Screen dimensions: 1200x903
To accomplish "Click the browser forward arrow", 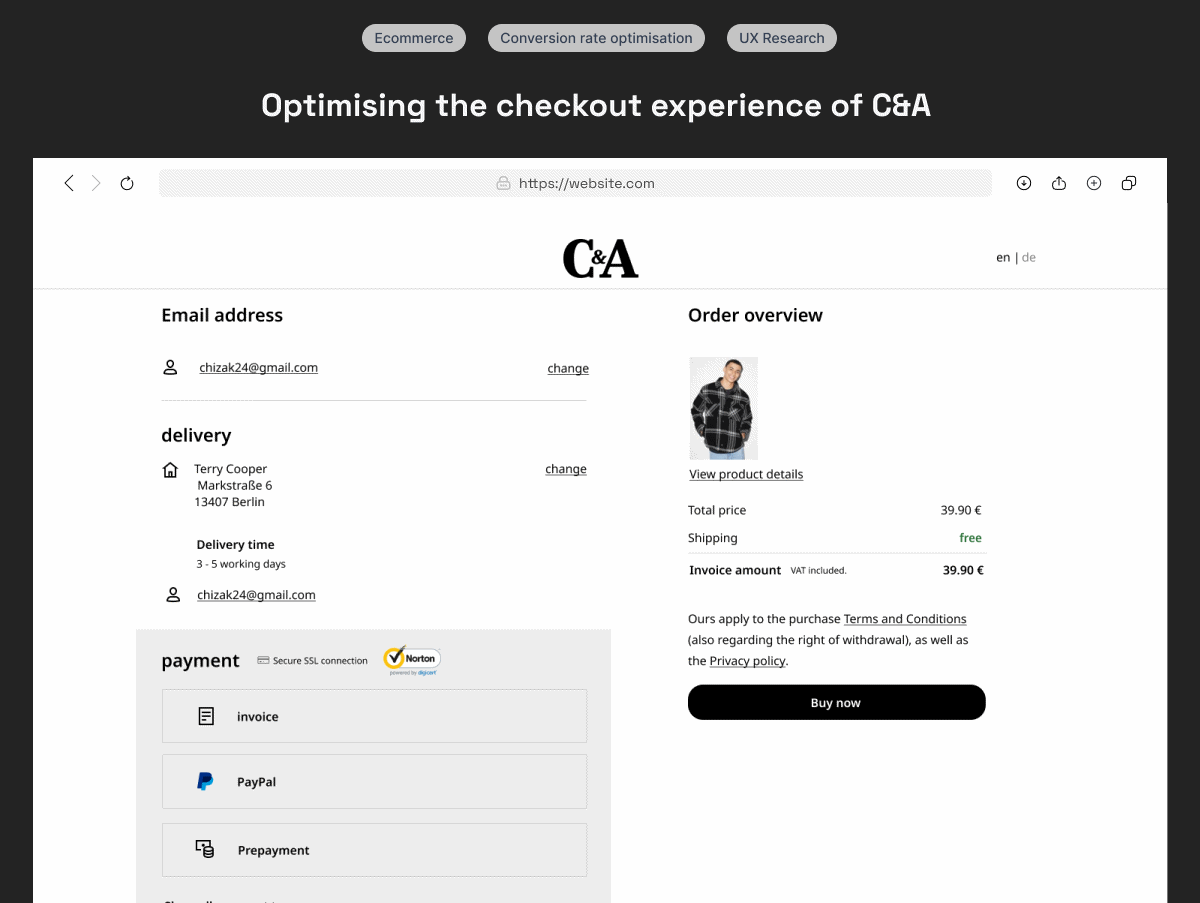I will (96, 183).
